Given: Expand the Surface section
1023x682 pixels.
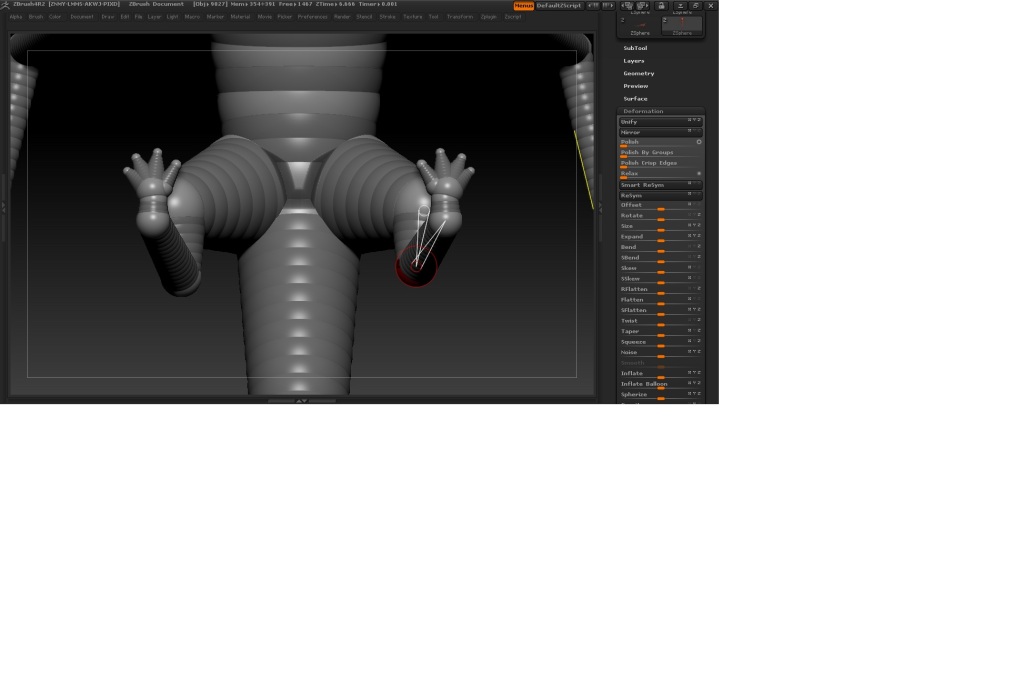Looking at the screenshot, I should tap(635, 99).
